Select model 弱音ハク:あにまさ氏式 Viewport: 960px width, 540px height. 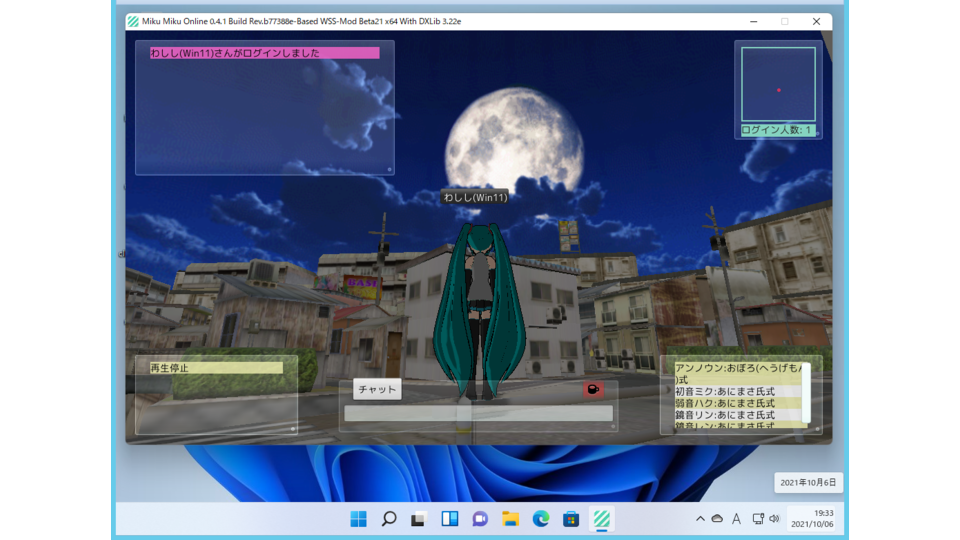coord(738,403)
